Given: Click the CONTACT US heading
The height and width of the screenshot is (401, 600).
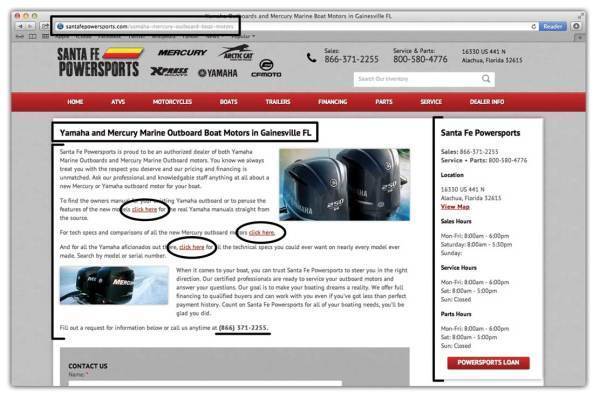Looking at the screenshot, I should [88, 366].
